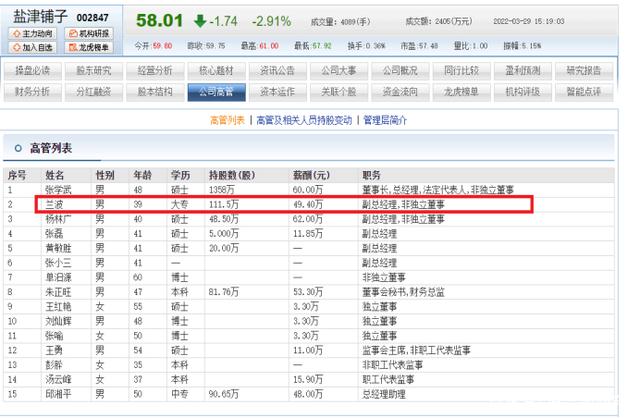Select executive name 王红艳
Viewport: 640px width, 418px height.
58,307
